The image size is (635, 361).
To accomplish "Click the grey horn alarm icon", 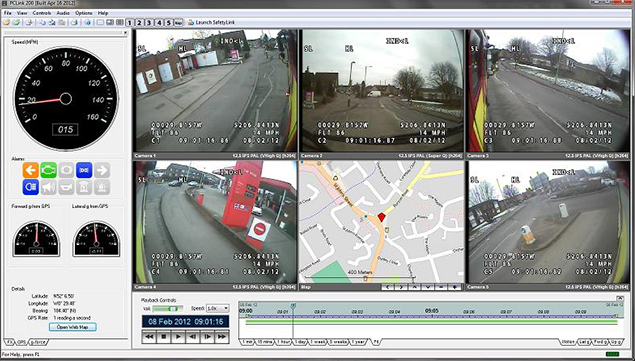I will (x=66, y=187).
